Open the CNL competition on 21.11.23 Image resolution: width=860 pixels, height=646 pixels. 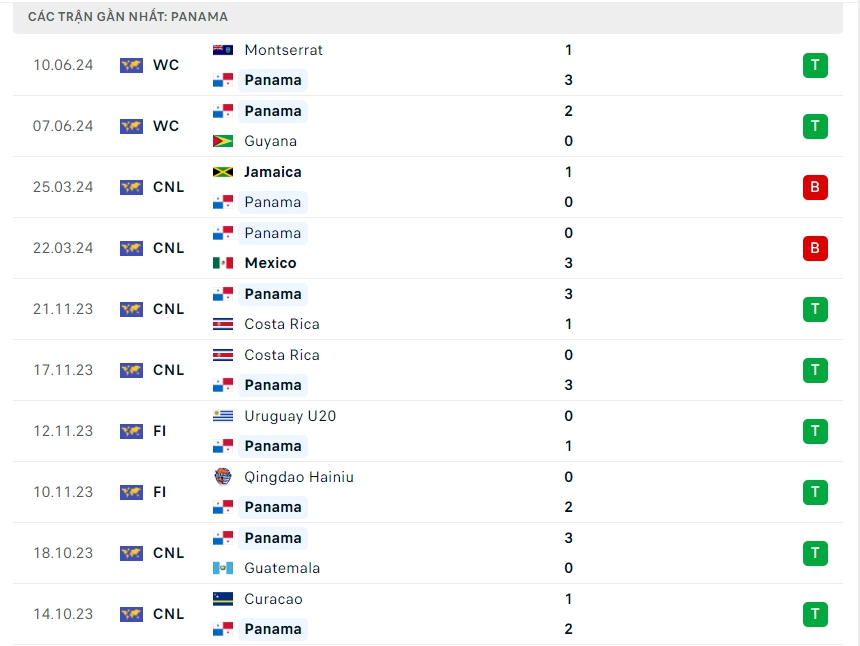point(168,309)
